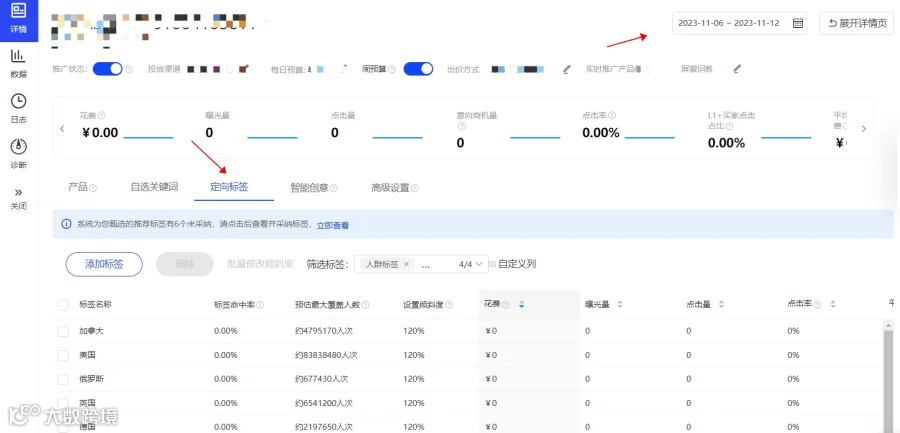Open the 日志 clock icon
This screenshot has width=900, height=433.
tap(18, 101)
